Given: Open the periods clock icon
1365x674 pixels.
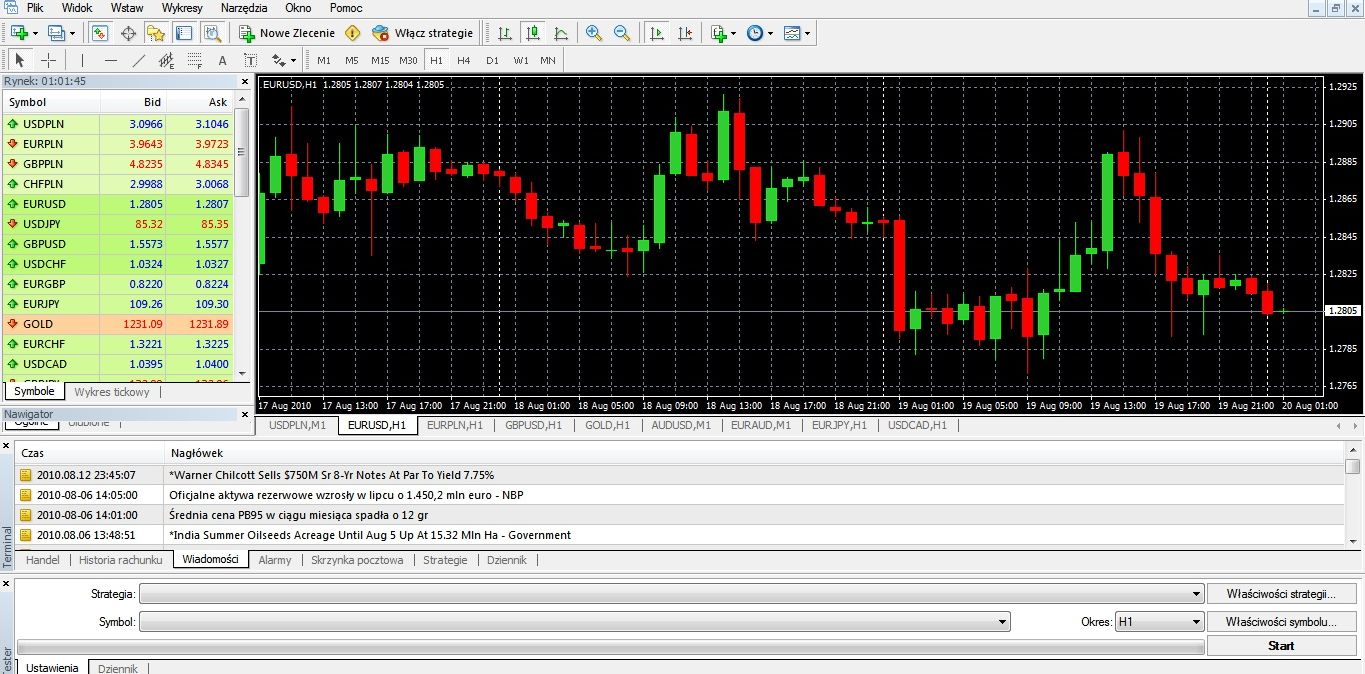Looking at the screenshot, I should pyautogui.click(x=757, y=33).
